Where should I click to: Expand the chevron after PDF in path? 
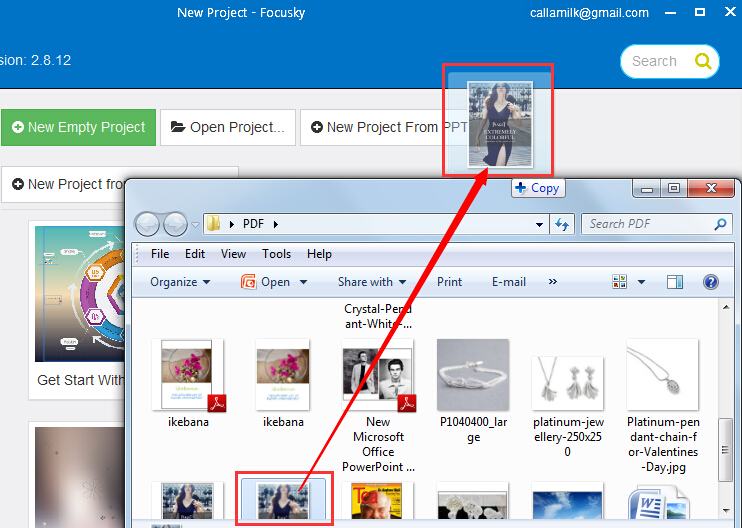tap(276, 224)
